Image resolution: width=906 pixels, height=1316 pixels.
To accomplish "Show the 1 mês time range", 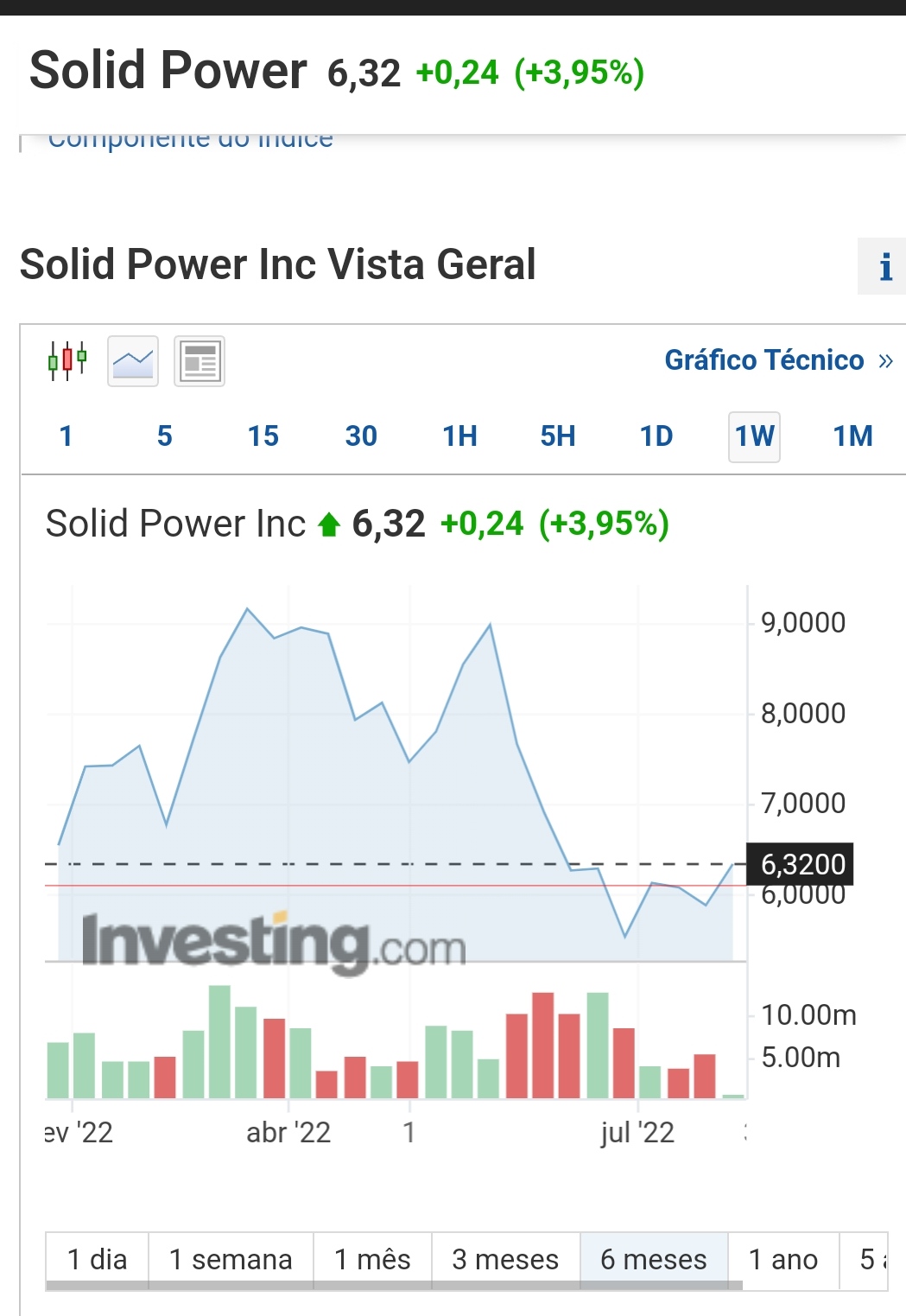I will pyautogui.click(x=372, y=1259).
